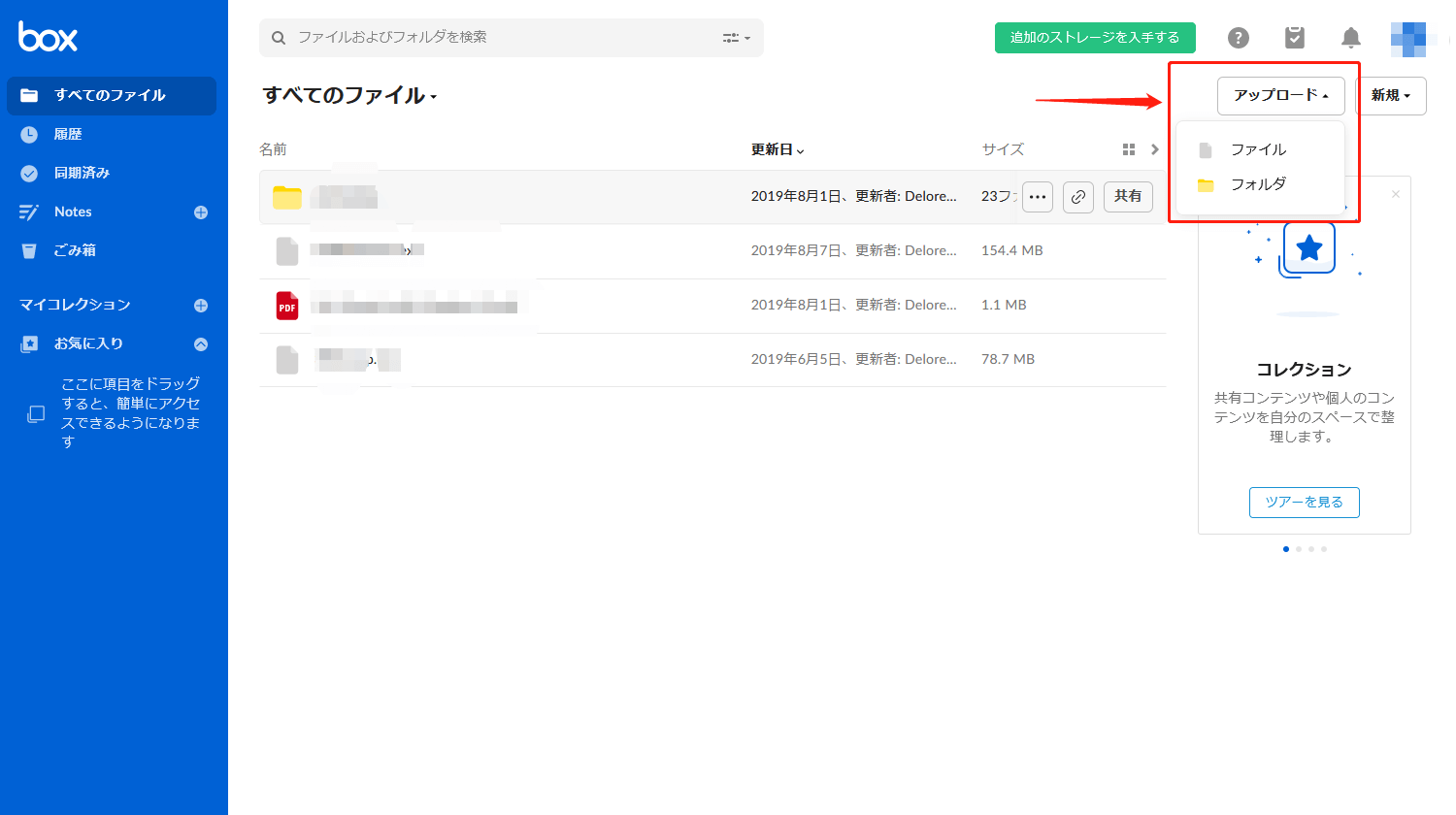1456x815 pixels.
Task: Open more options ellipsis for folder row
Action: coord(1038,197)
